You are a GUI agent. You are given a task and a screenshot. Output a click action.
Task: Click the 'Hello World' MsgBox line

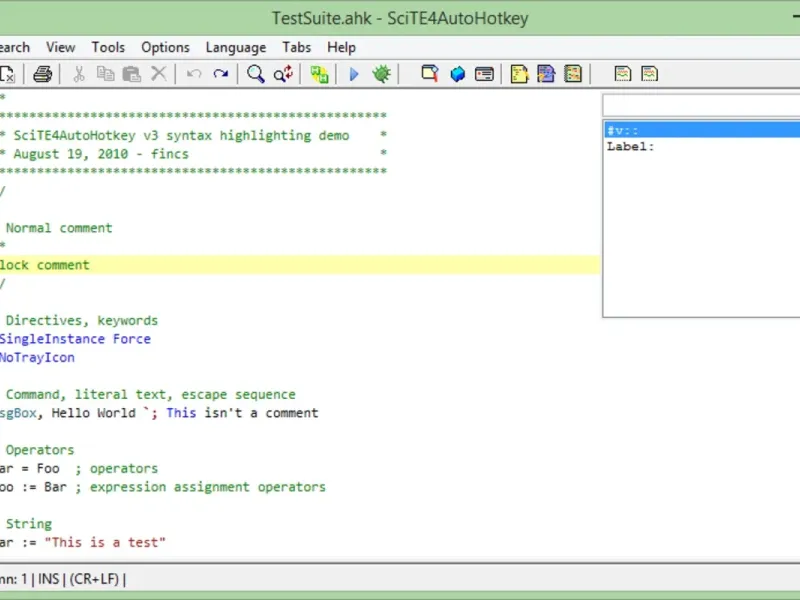click(159, 413)
